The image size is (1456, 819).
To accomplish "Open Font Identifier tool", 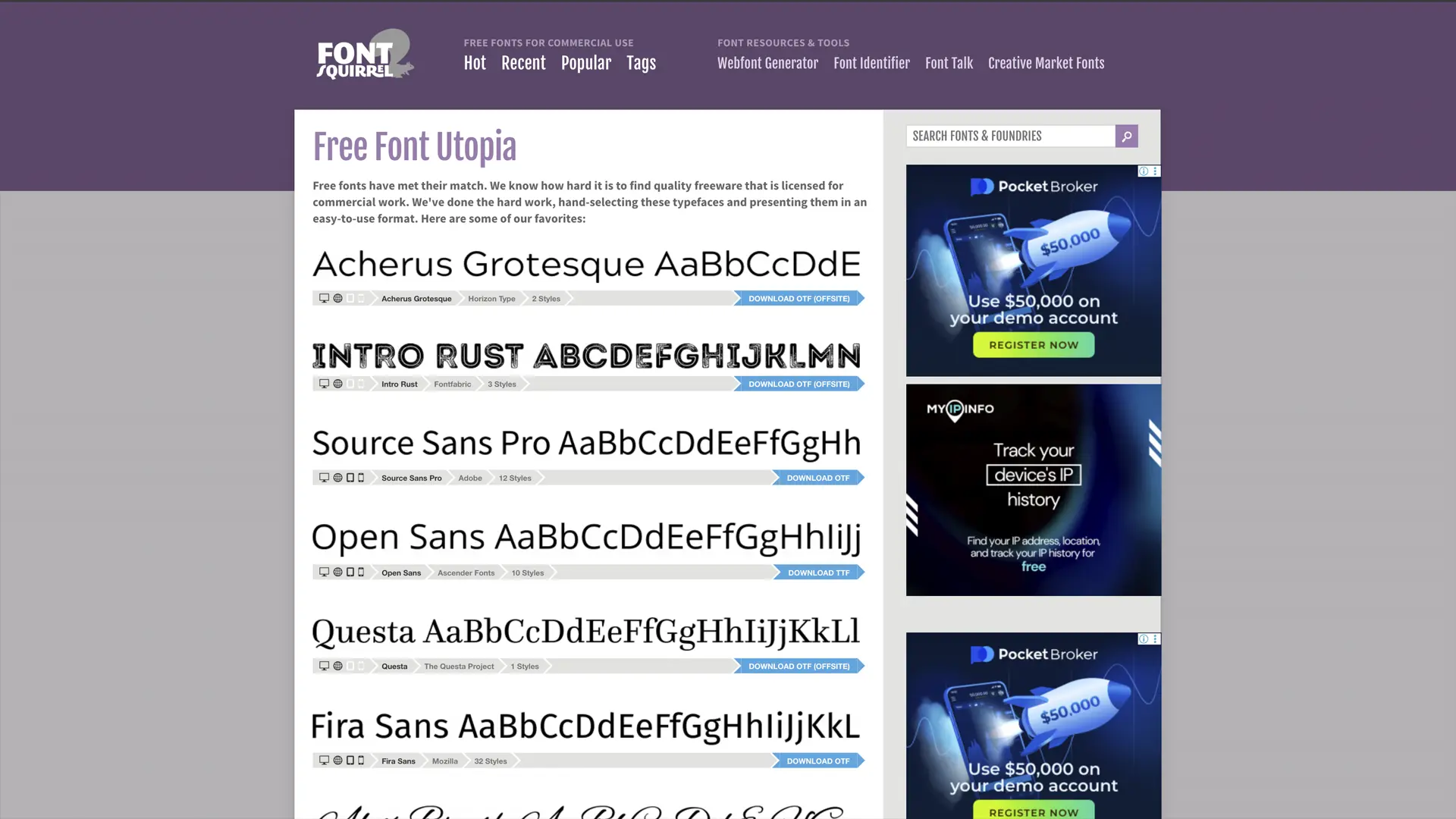I will (x=871, y=64).
